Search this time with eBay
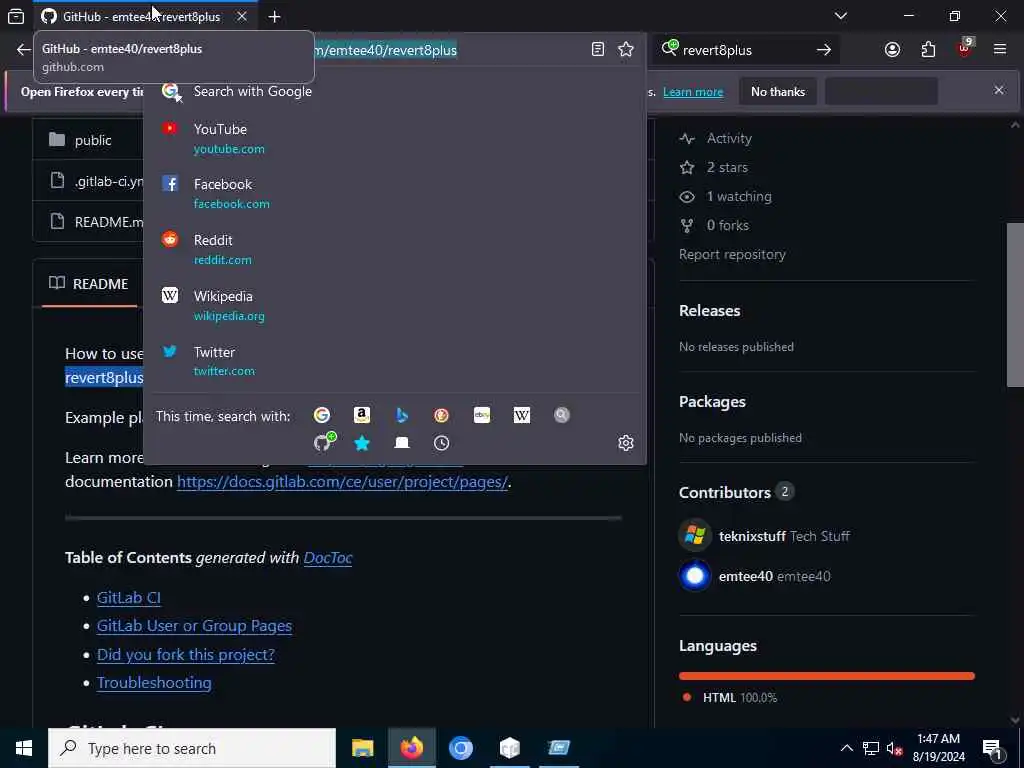 tap(482, 415)
